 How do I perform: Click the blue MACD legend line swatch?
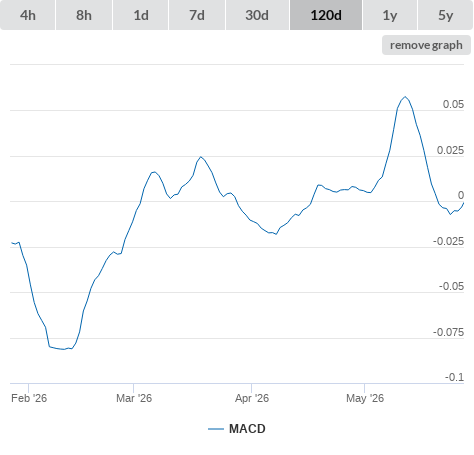[x=216, y=429]
